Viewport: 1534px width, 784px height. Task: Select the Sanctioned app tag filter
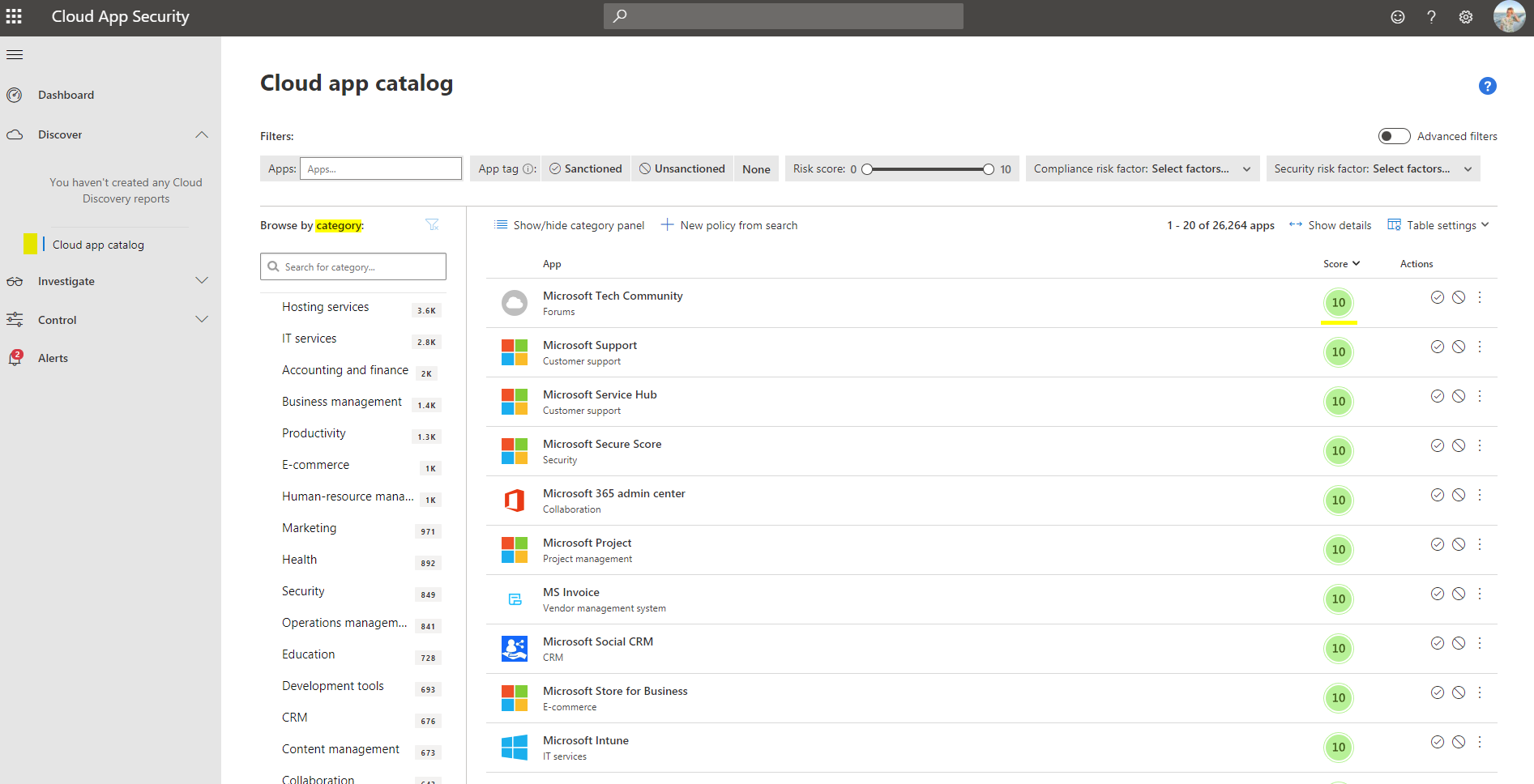(585, 168)
